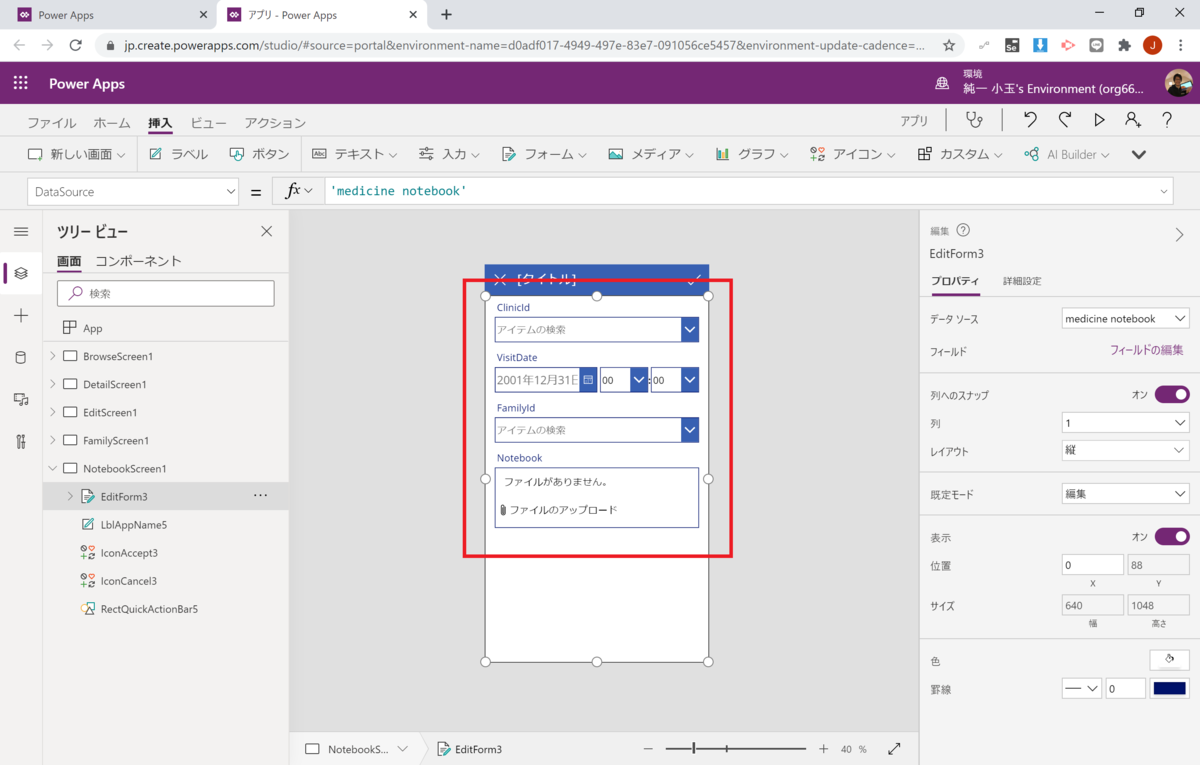
Task: Open the DataSource property dropdown
Action: [x=133, y=192]
